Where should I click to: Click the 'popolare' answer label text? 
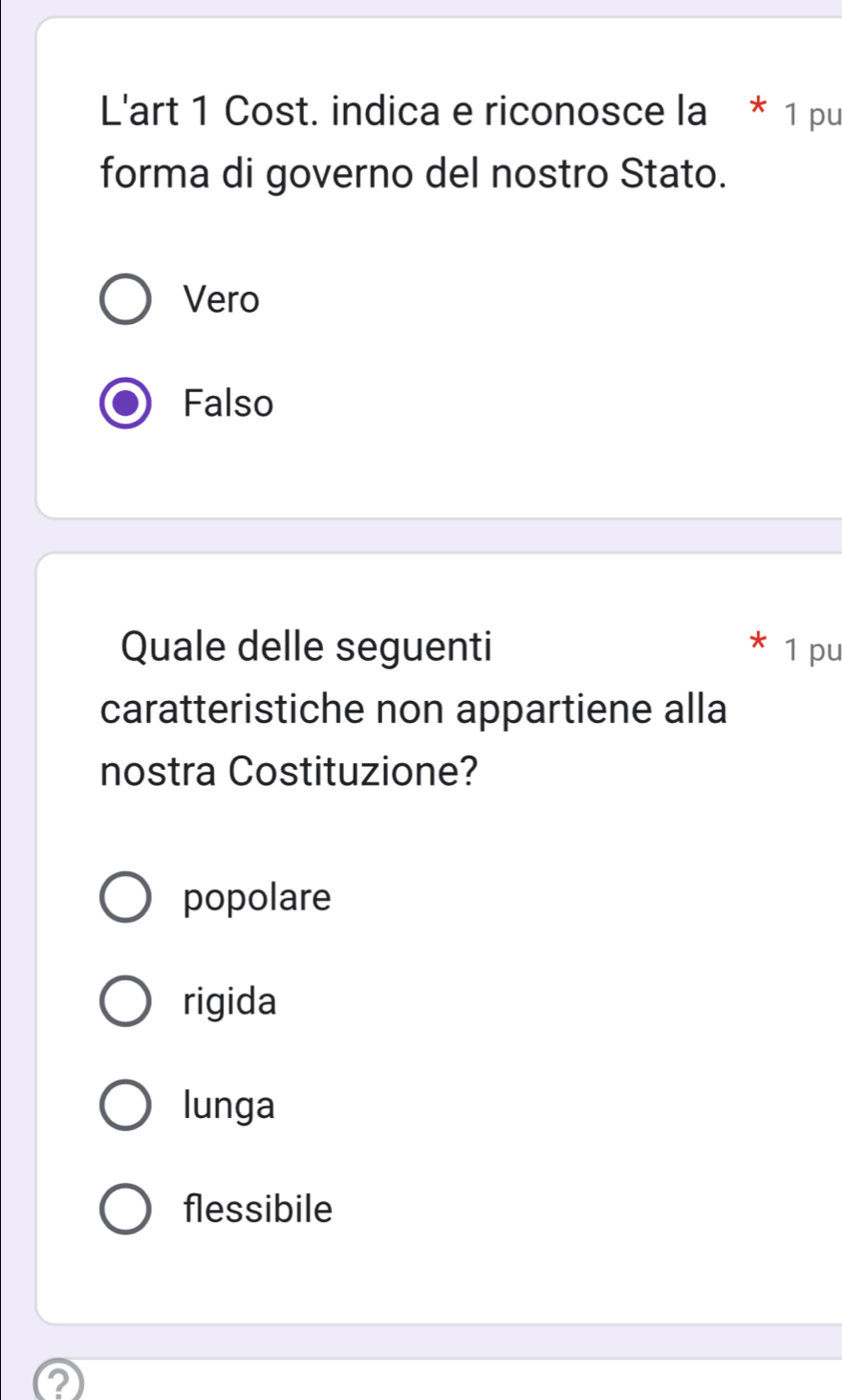(257, 898)
